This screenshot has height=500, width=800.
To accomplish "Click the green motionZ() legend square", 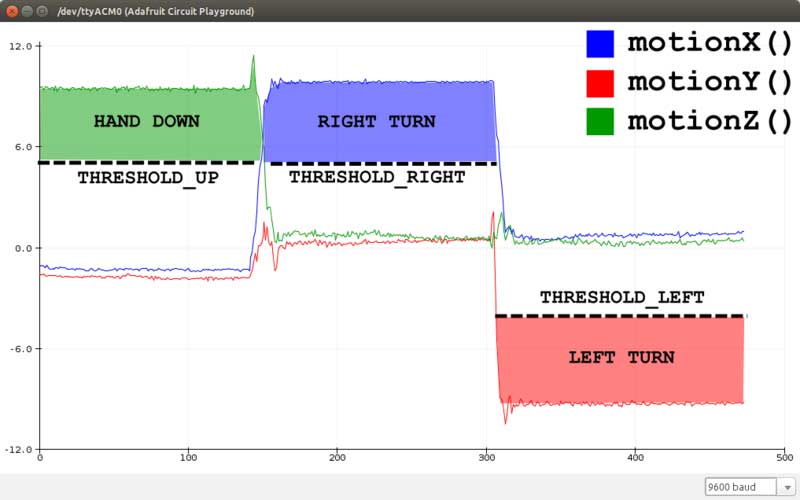I will [x=600, y=122].
